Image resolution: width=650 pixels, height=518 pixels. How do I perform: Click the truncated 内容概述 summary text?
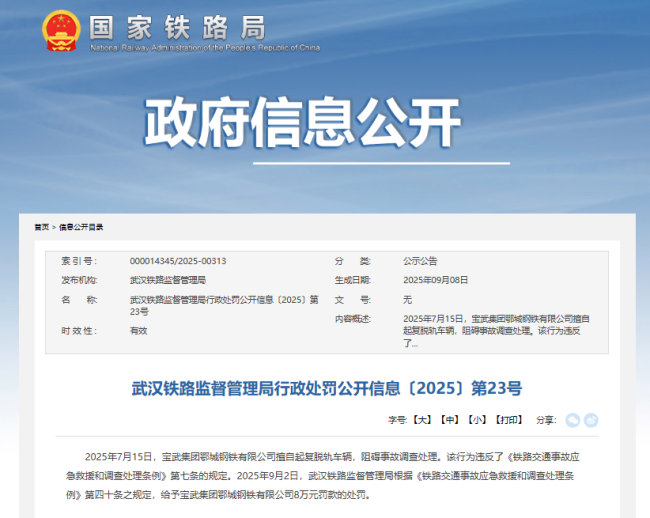[x=495, y=330]
